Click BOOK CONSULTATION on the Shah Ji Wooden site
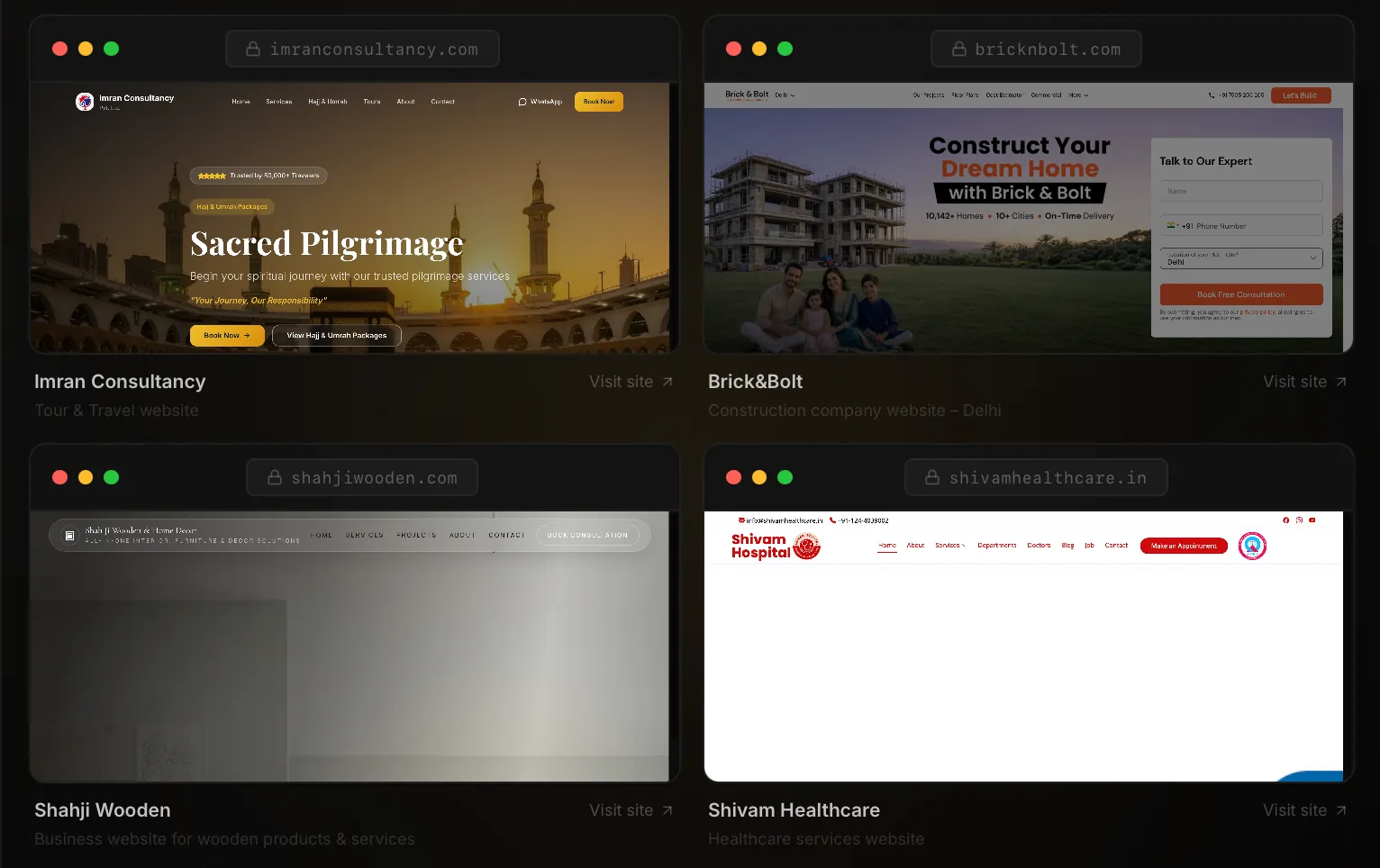 click(x=587, y=535)
